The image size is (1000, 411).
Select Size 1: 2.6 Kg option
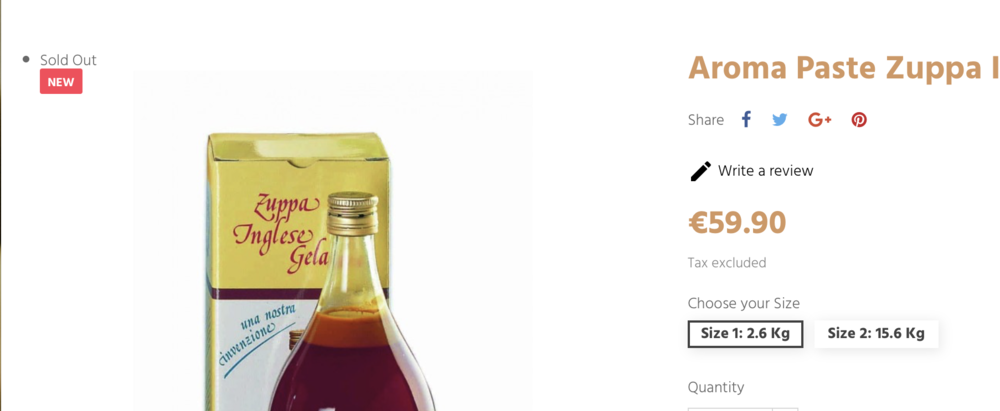[x=745, y=334]
